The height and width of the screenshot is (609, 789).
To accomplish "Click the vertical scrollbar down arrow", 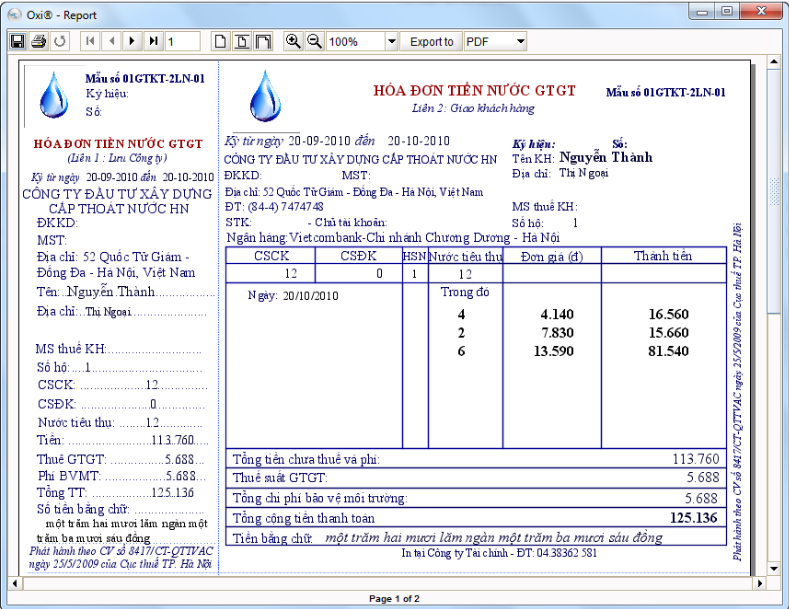I will click(x=773, y=565).
